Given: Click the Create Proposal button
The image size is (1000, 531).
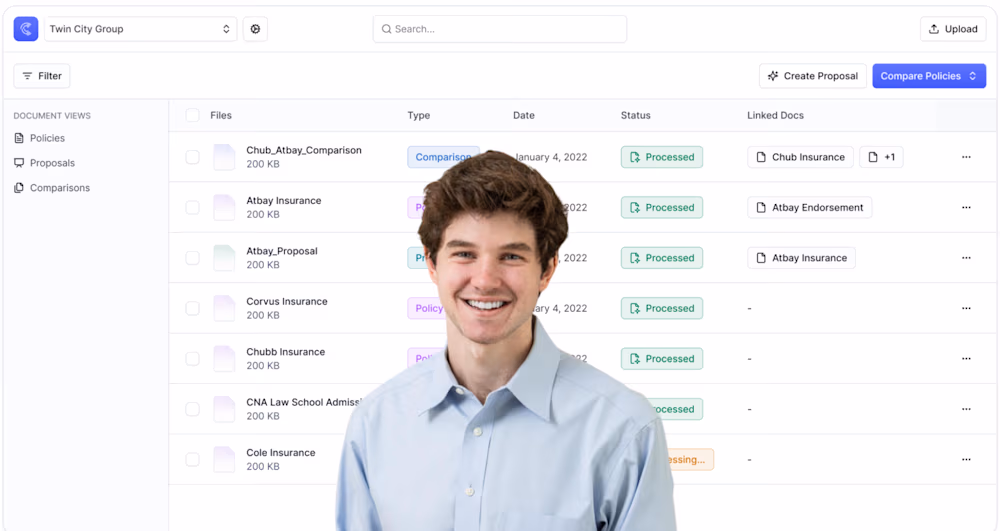Looking at the screenshot, I should (x=812, y=76).
